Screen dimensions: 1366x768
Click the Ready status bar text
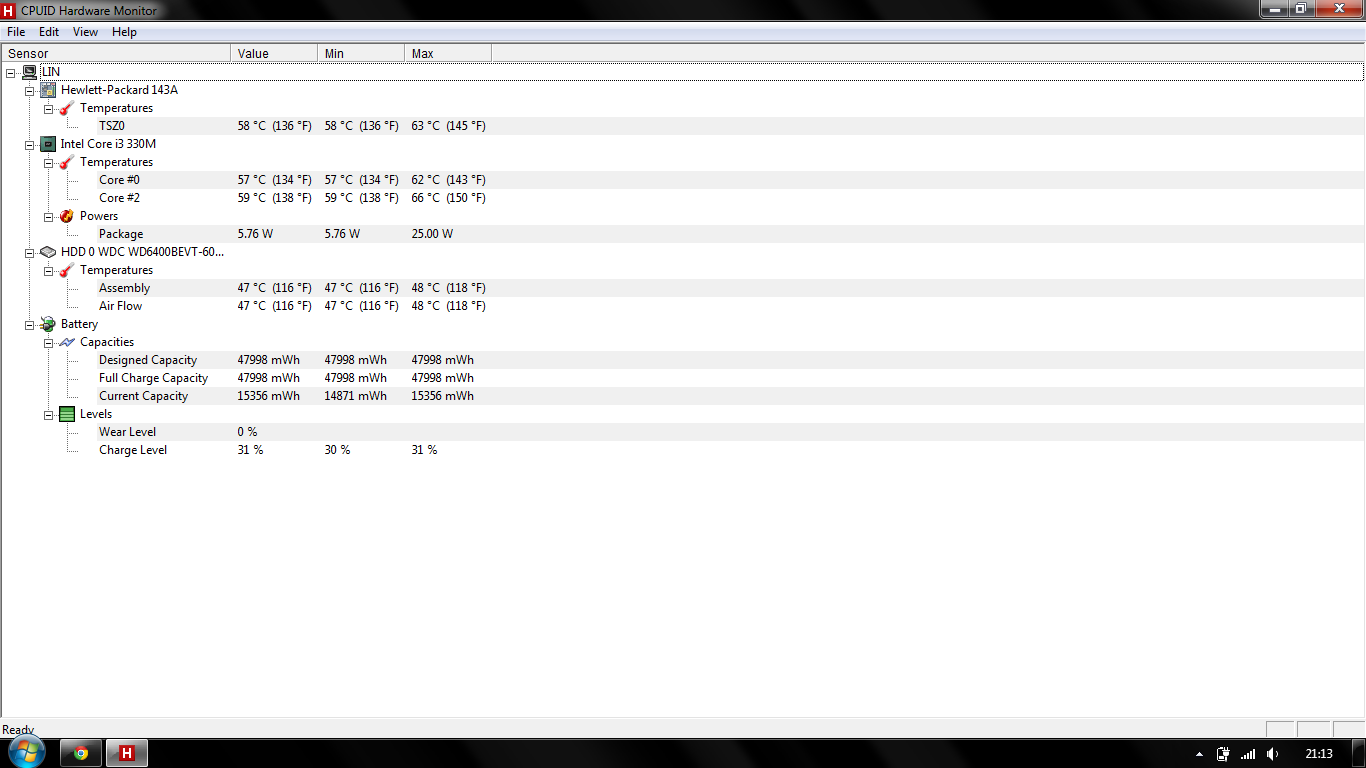[x=18, y=730]
